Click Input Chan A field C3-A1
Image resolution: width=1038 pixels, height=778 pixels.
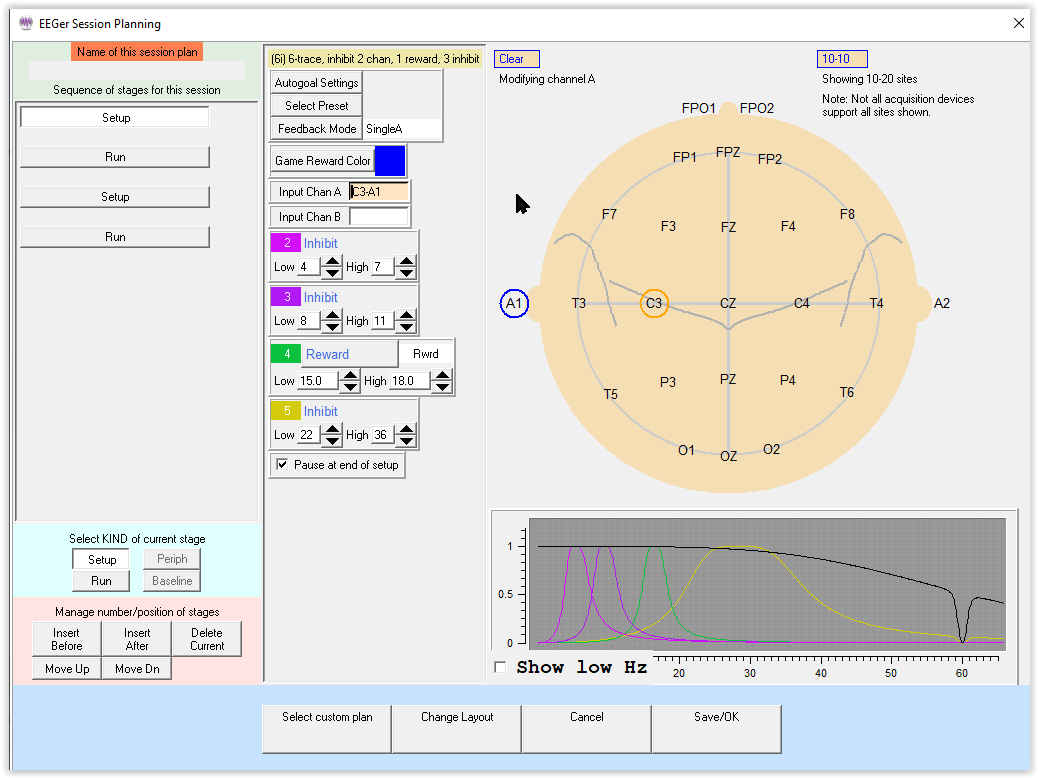(x=379, y=192)
